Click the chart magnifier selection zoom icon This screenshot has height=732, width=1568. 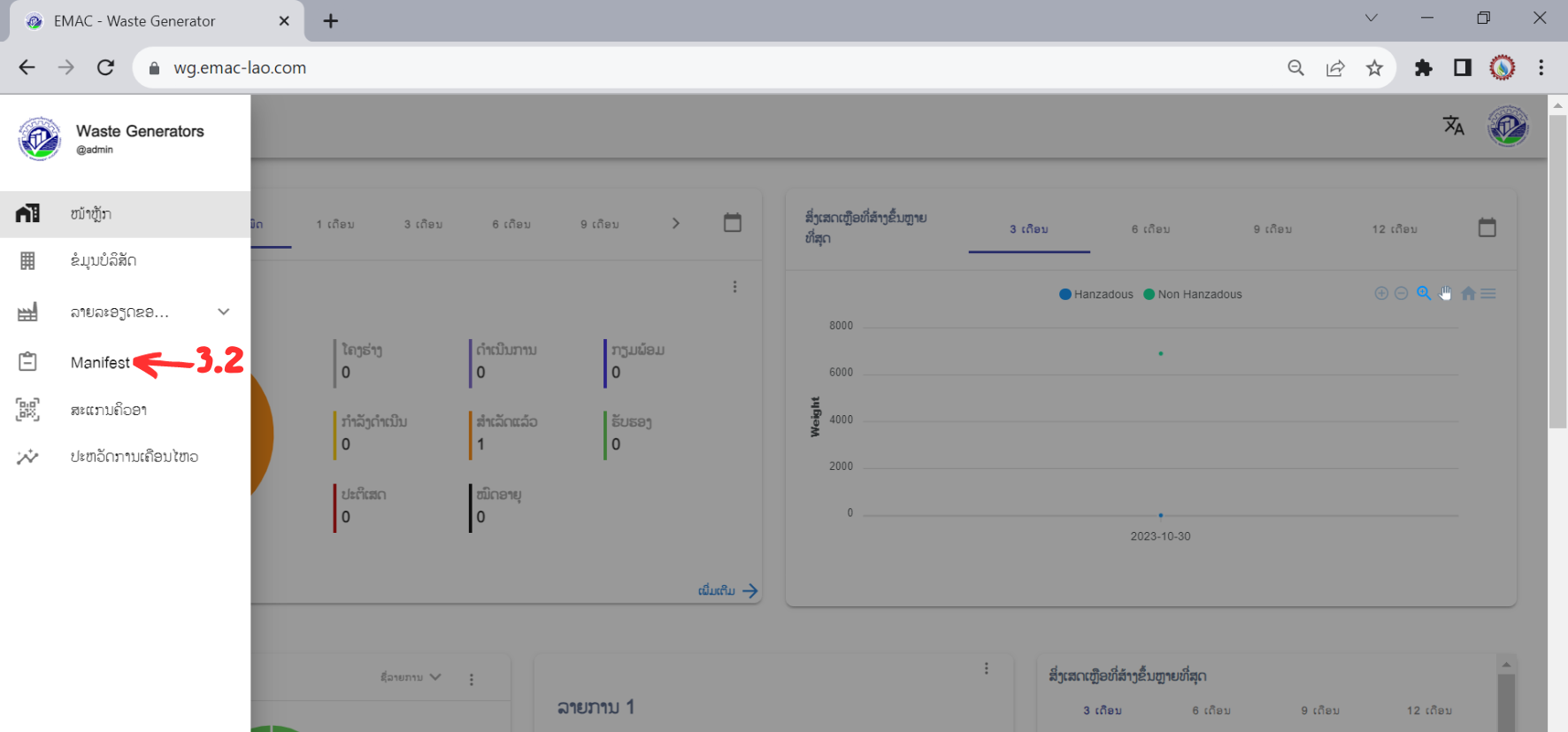tap(1423, 294)
